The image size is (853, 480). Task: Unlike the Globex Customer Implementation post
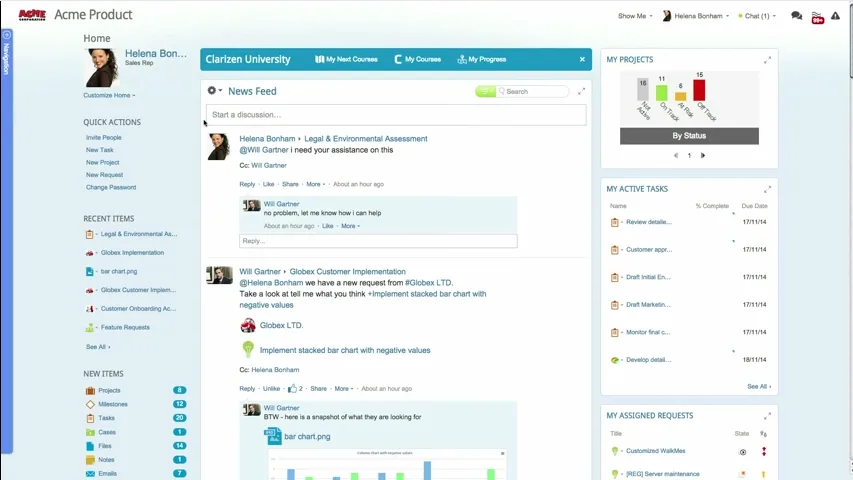271,389
